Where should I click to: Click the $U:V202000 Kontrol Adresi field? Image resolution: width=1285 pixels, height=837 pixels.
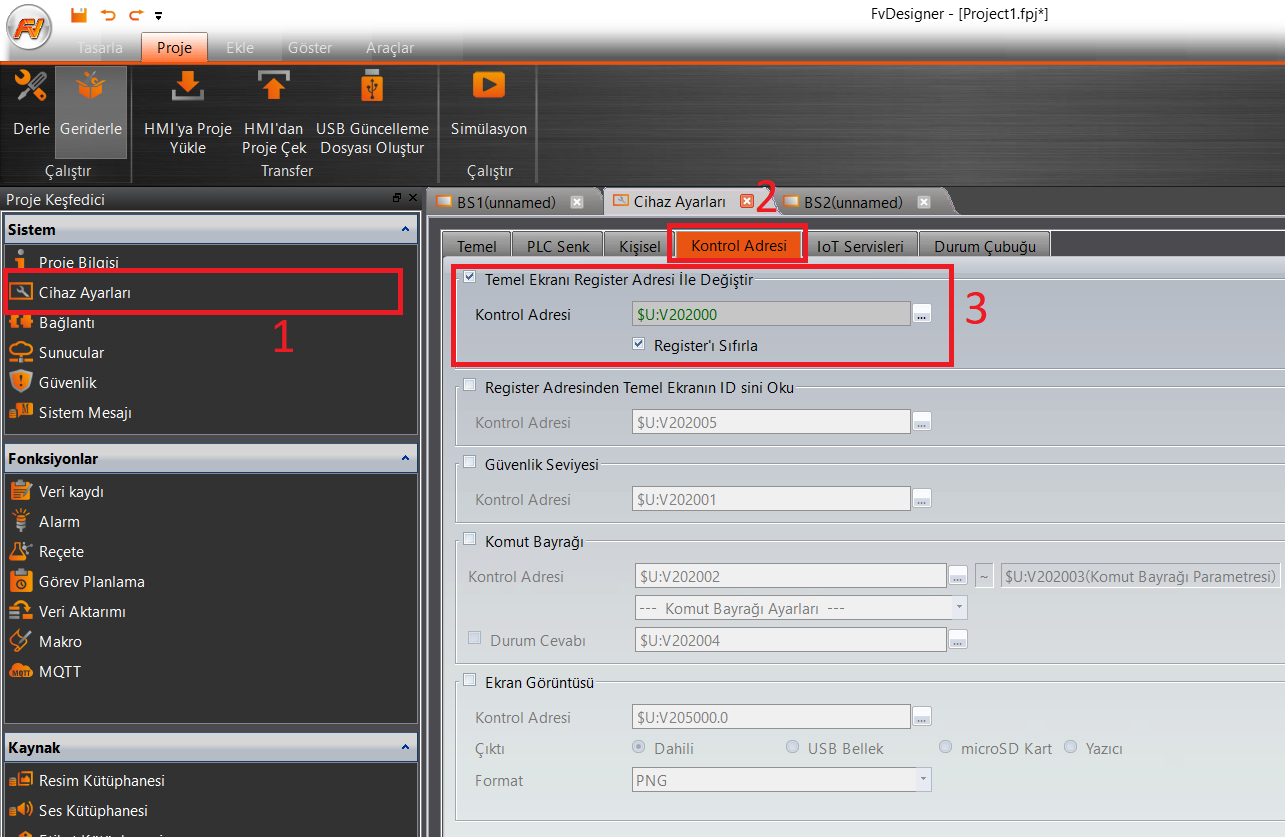coord(771,314)
